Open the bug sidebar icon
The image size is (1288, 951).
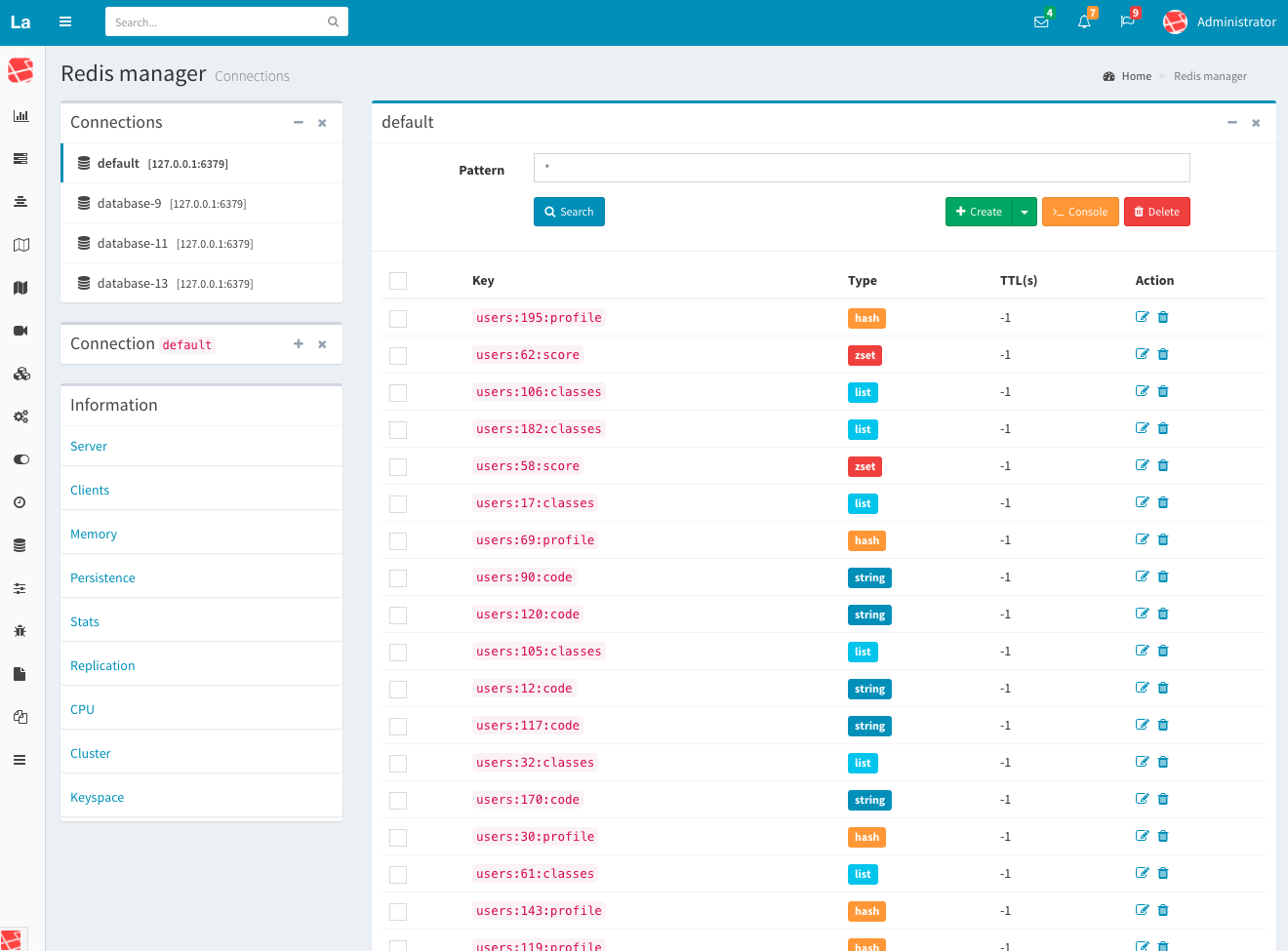tap(20, 631)
